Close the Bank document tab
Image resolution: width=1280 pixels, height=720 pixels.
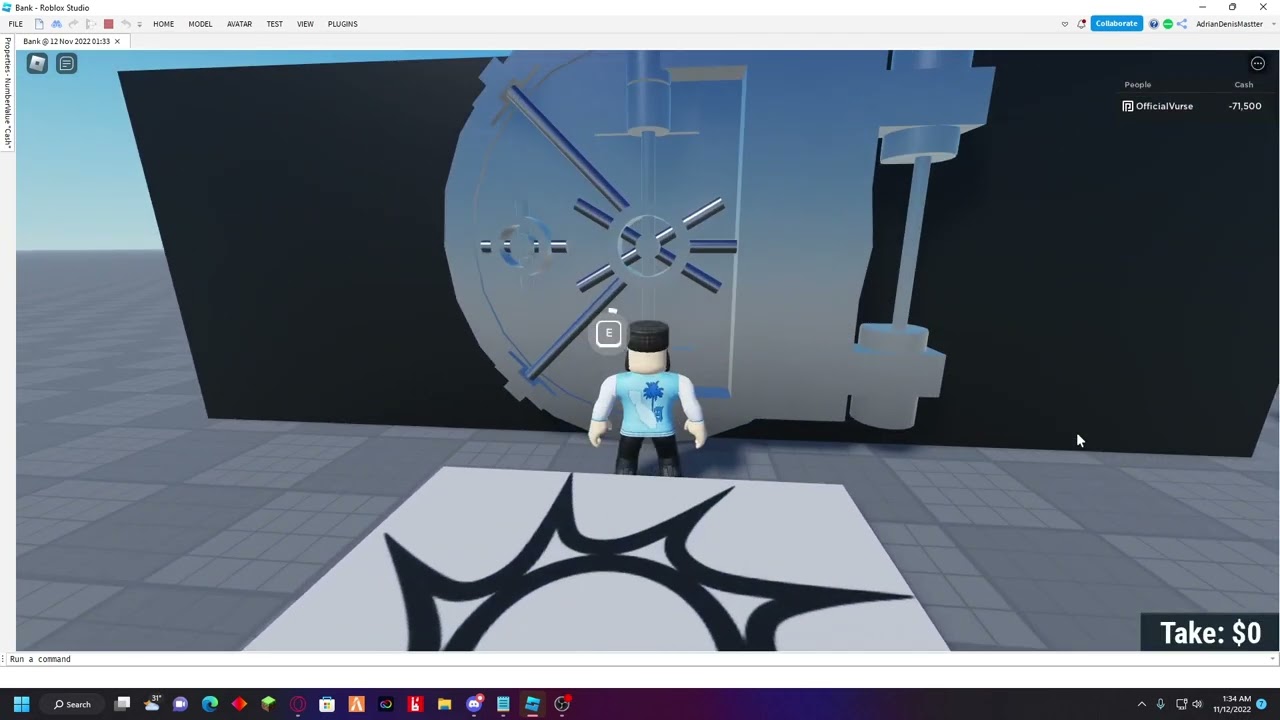[117, 41]
